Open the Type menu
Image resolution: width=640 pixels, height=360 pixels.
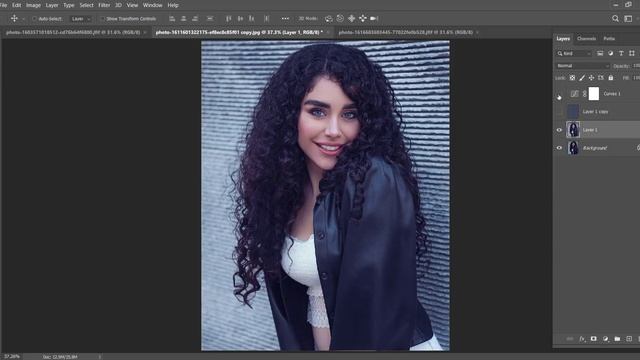coord(69,5)
